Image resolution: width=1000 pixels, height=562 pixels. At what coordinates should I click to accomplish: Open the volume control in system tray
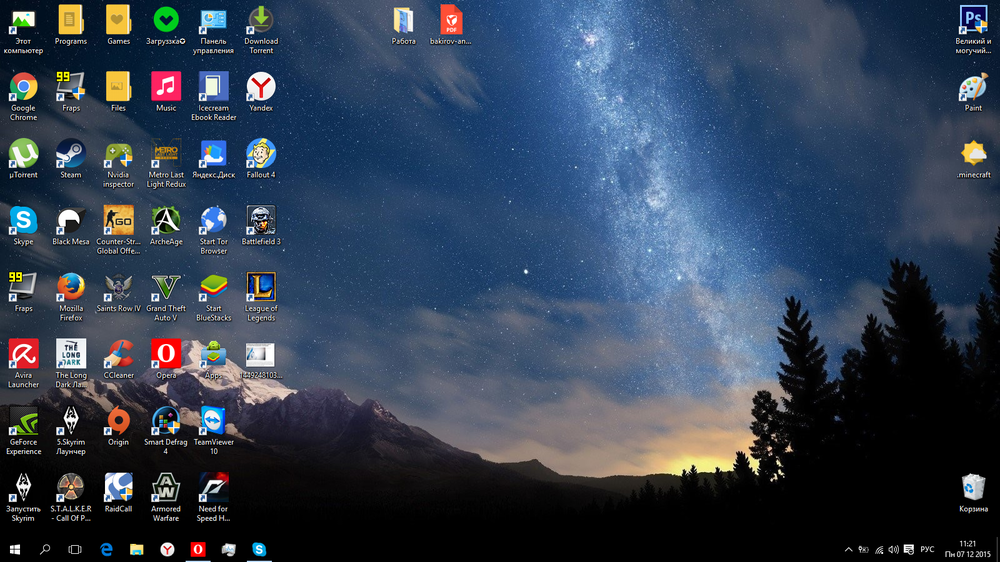coord(893,549)
